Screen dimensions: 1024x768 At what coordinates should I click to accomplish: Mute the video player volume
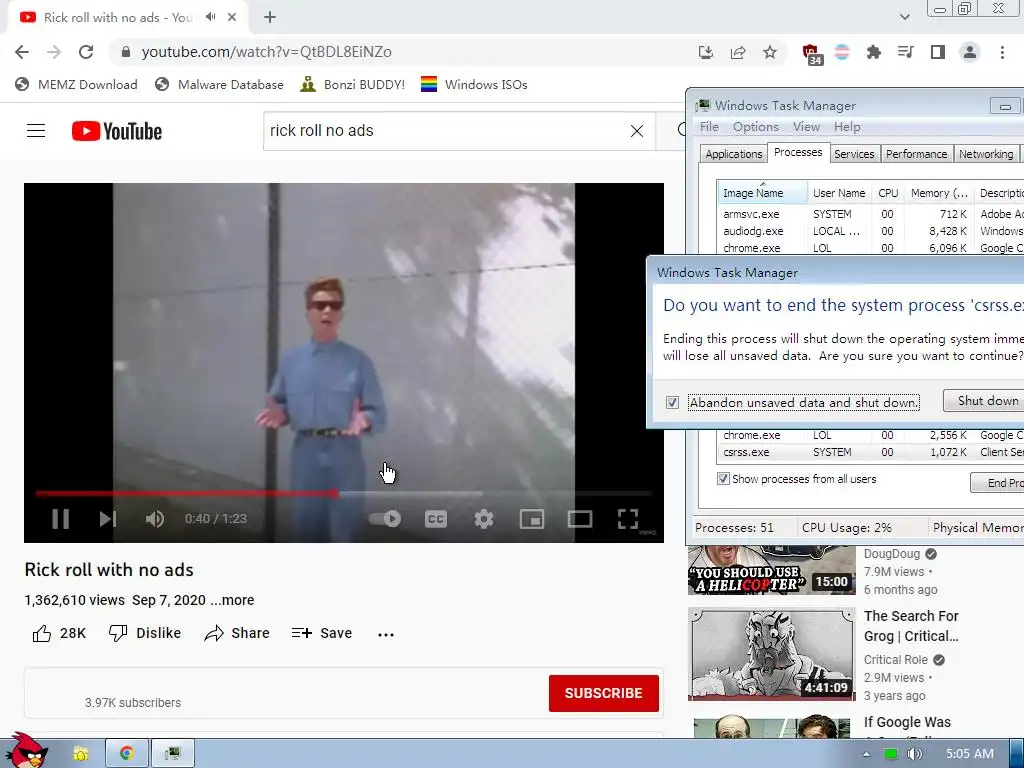pyautogui.click(x=155, y=519)
